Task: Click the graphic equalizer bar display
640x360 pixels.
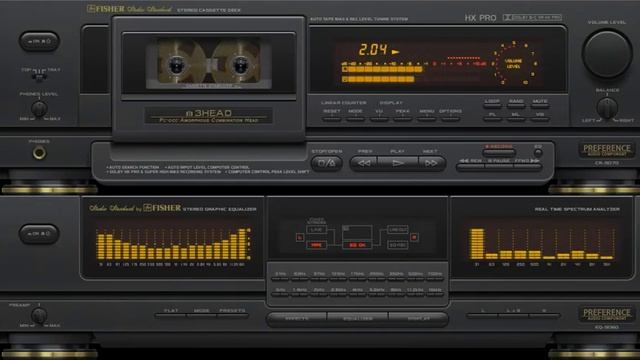Action: [173, 244]
